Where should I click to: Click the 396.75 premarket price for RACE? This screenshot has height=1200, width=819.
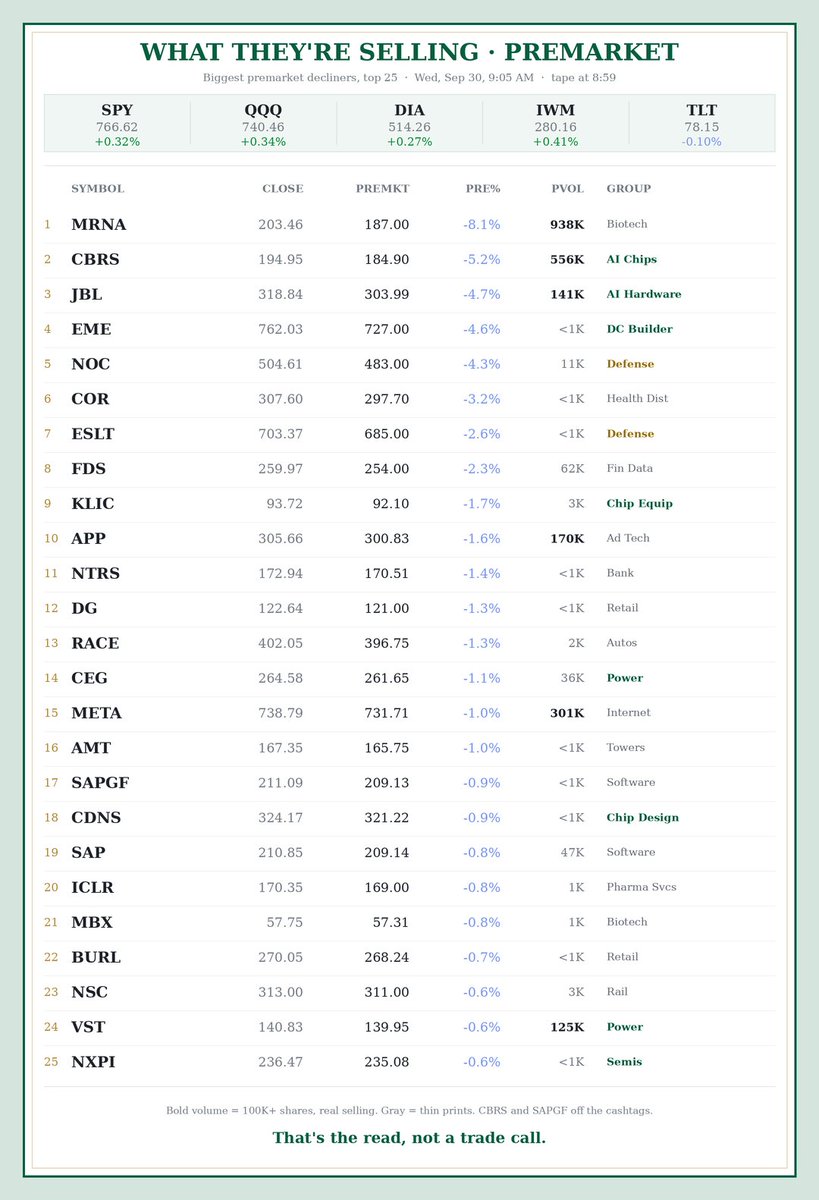pos(386,643)
